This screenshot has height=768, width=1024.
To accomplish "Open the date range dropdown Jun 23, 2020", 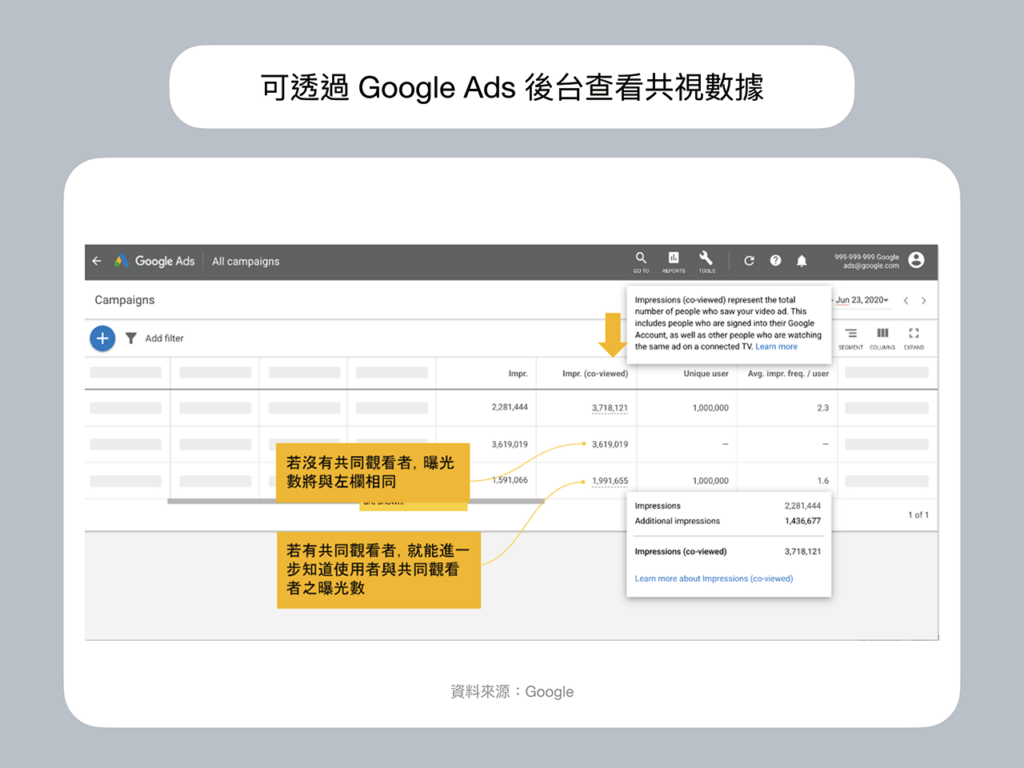I will pos(862,300).
